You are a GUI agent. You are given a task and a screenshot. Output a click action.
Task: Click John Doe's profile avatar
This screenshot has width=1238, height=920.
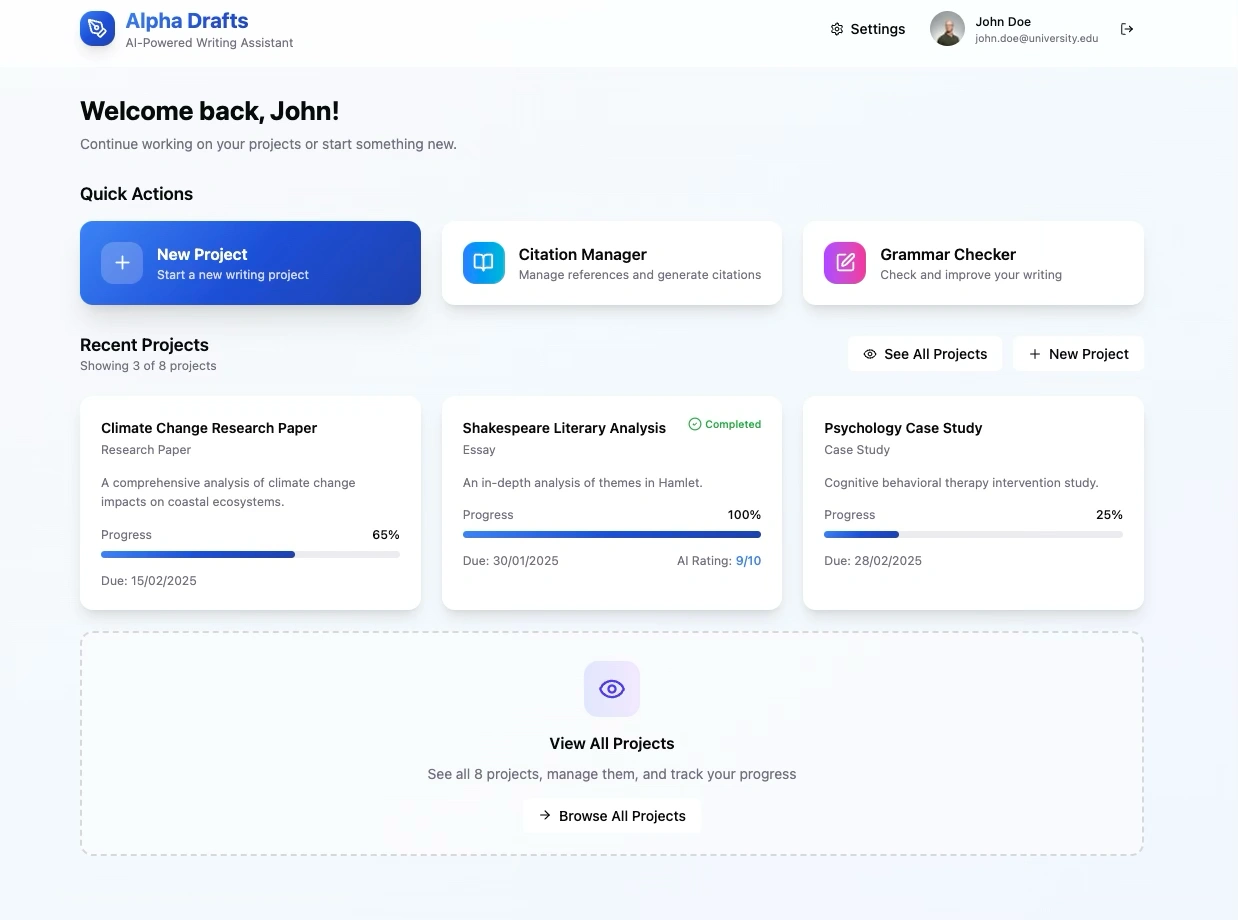tap(947, 29)
